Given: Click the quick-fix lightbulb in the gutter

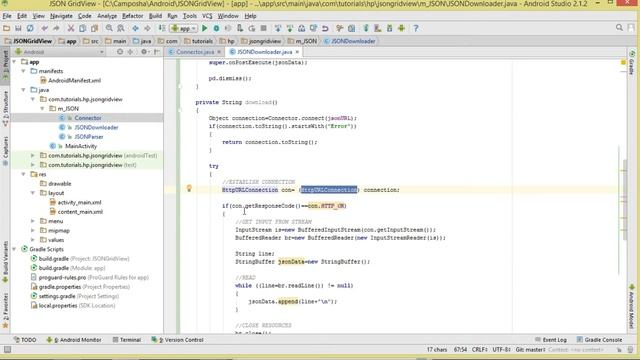Looking at the screenshot, I should pyautogui.click(x=189, y=188).
